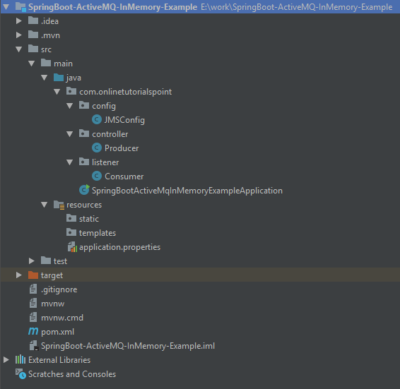Viewport: 400px width, 389px height.
Task: Collapse the main folder arrow
Action: (x=32, y=63)
